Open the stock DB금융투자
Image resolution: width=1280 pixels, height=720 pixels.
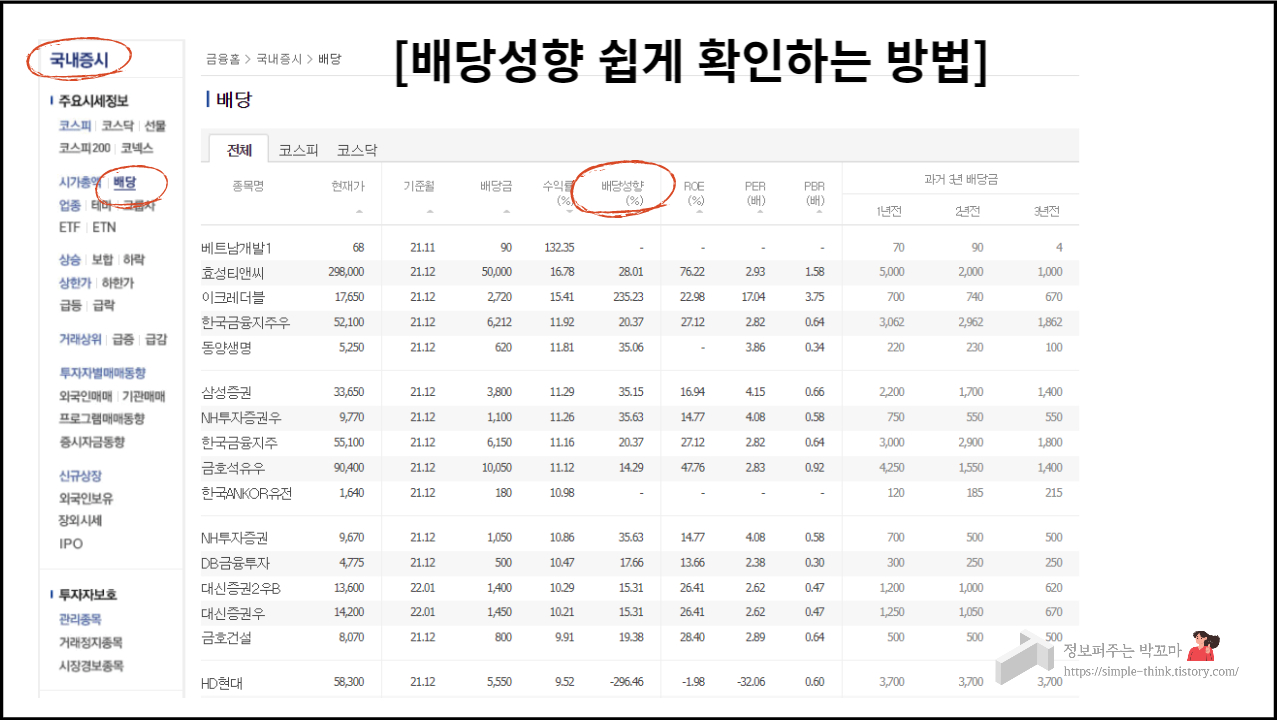(x=235, y=564)
